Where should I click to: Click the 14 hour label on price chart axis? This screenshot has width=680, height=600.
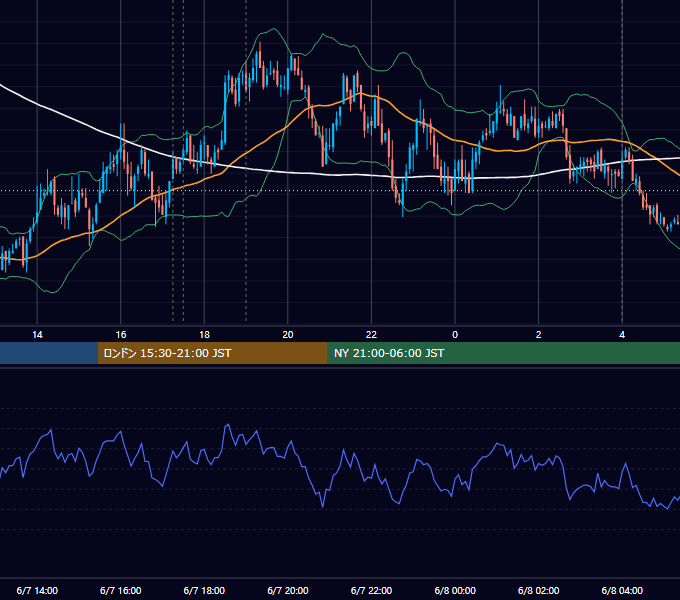pyautogui.click(x=37, y=335)
